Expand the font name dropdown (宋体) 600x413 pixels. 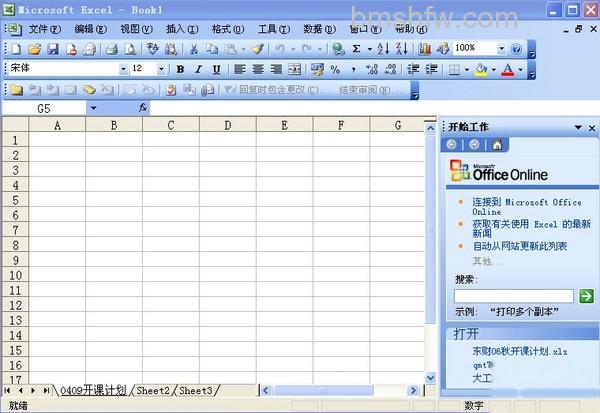[x=123, y=69]
